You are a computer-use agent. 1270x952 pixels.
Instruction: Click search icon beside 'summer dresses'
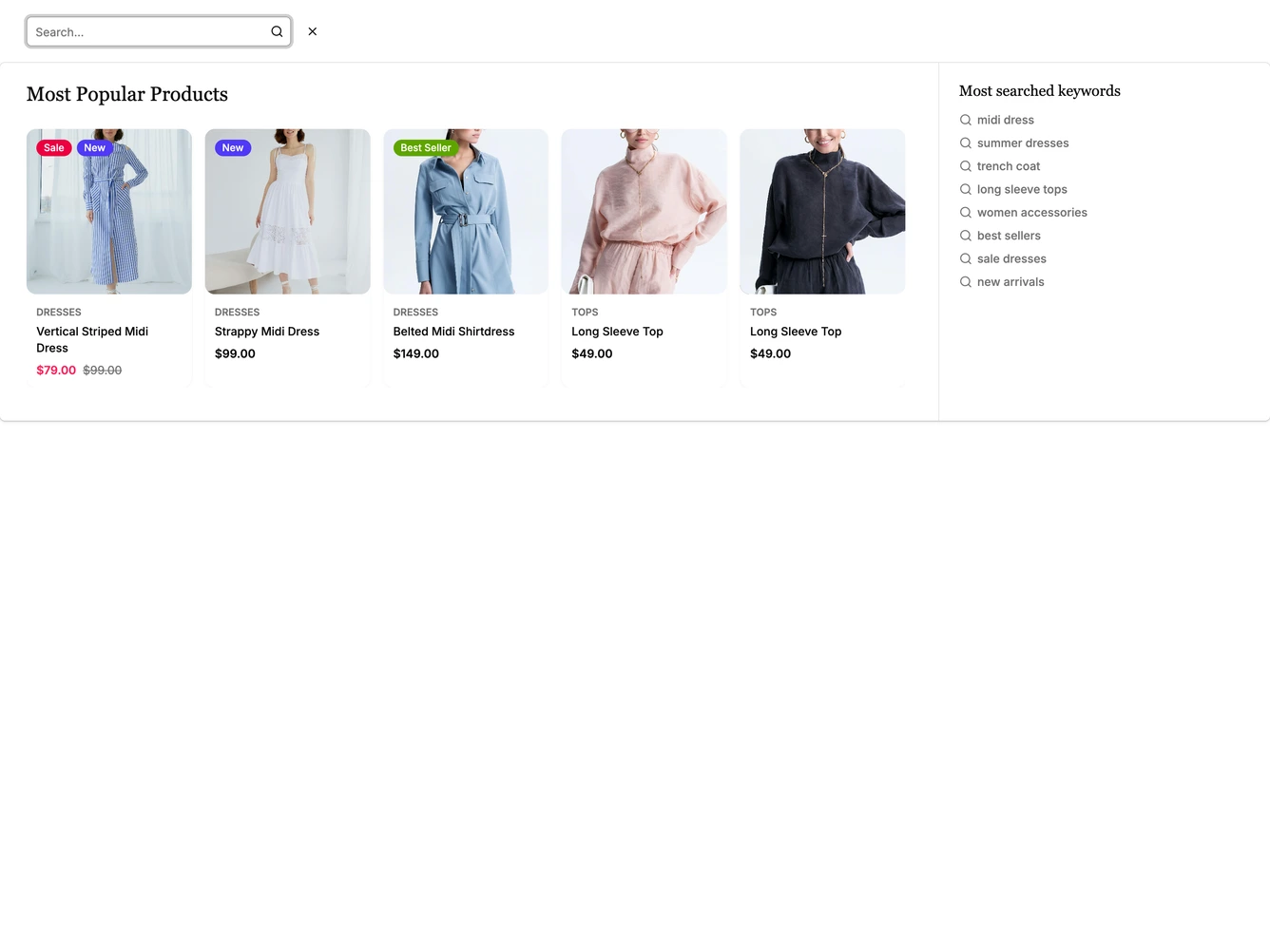[x=966, y=143]
